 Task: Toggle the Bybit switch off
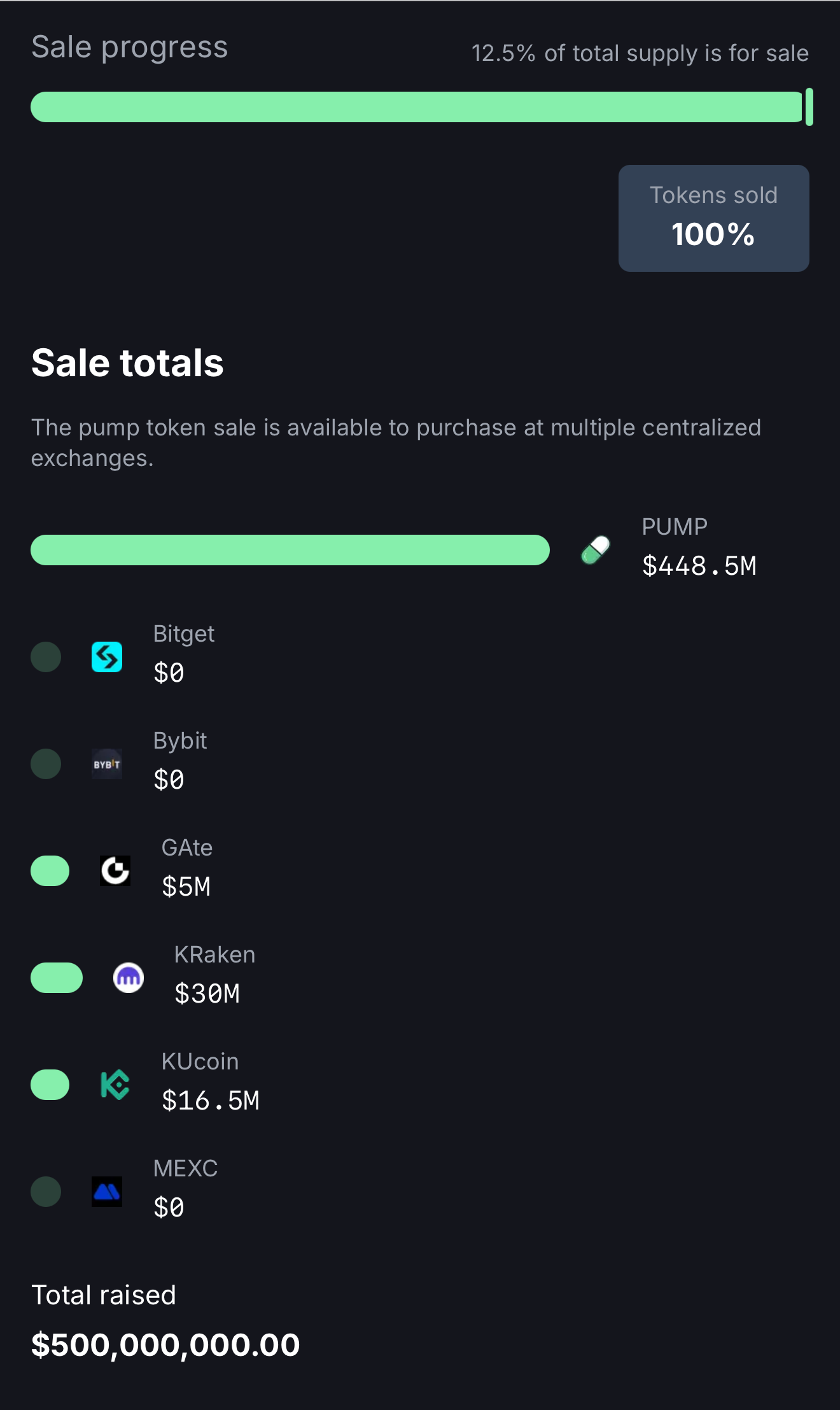coord(45,765)
